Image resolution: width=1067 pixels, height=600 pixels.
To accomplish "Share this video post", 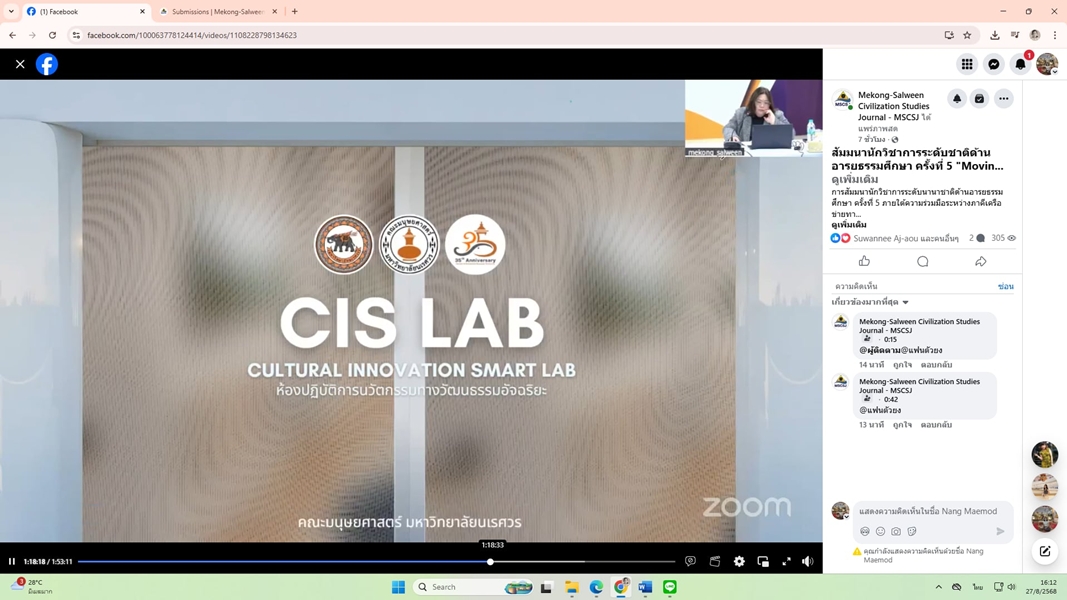I will click(980, 261).
